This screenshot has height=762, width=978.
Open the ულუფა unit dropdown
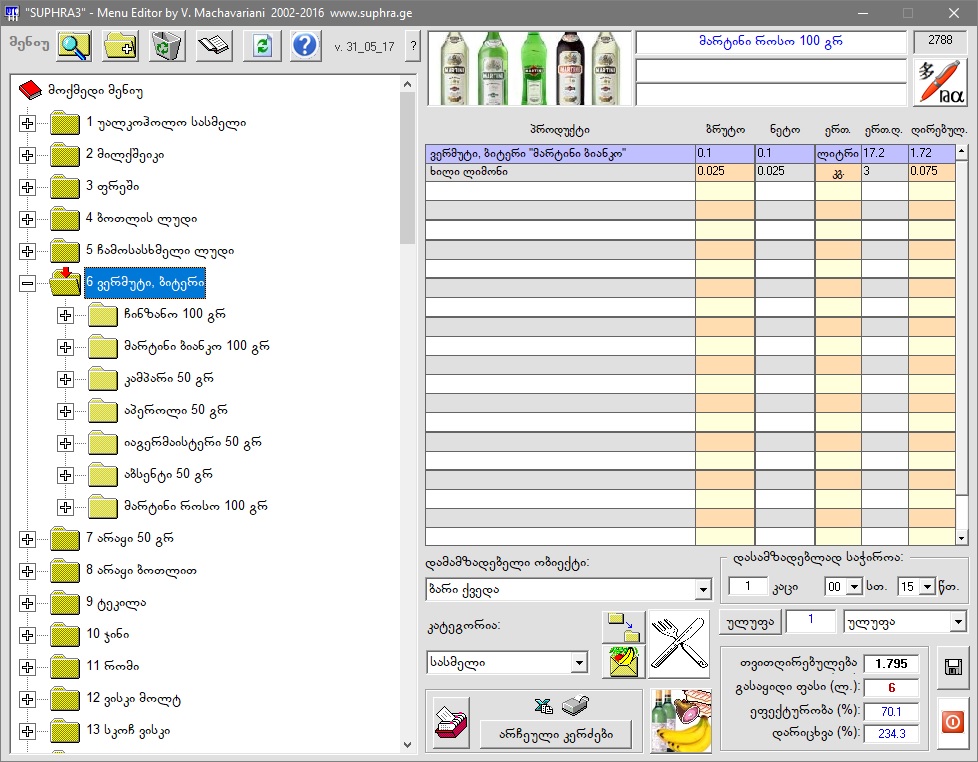point(958,622)
